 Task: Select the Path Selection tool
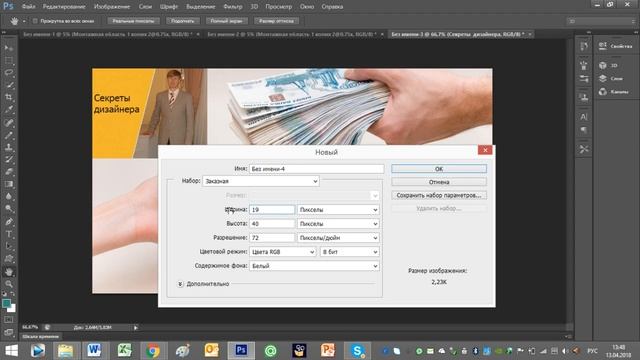[9, 247]
